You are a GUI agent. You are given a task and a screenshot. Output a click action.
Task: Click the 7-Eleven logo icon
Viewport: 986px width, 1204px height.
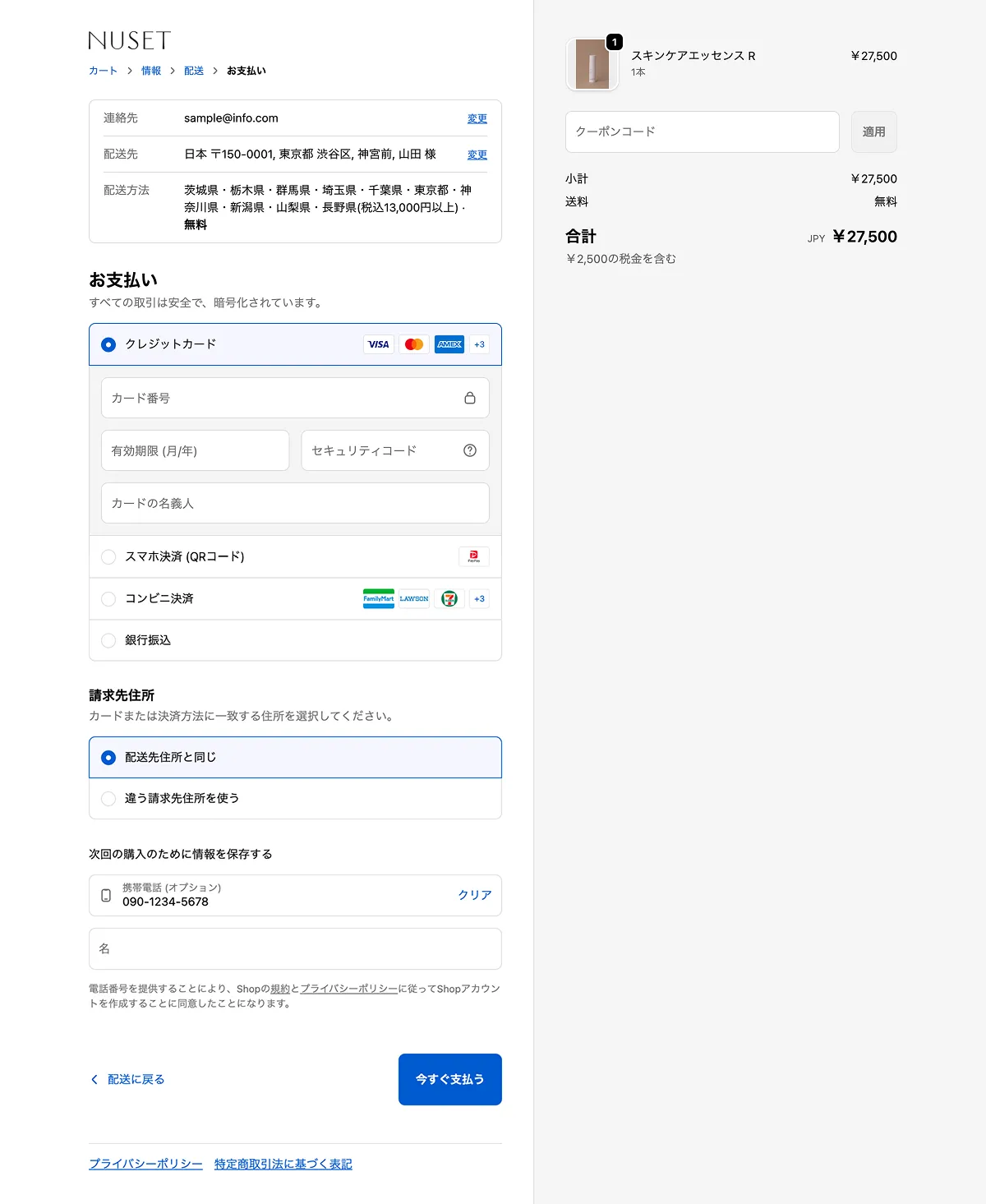pyautogui.click(x=449, y=598)
